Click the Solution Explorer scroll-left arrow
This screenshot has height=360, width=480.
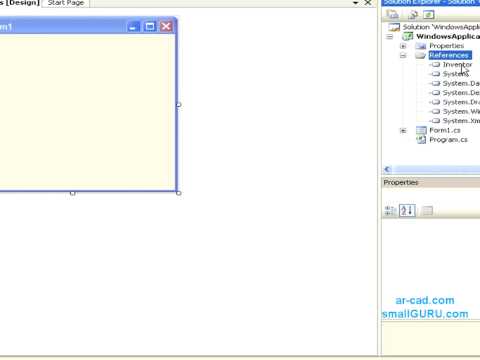pos(387,169)
